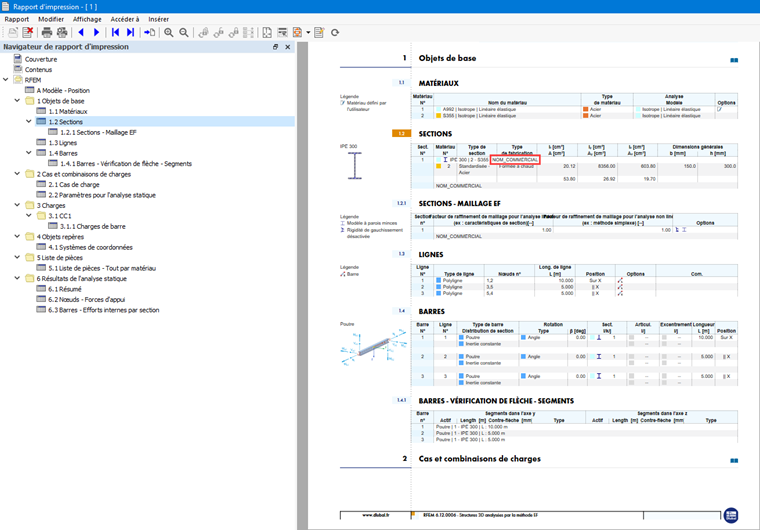The height and width of the screenshot is (530, 760).
Task: Open the Rapport menu
Action: point(16,19)
